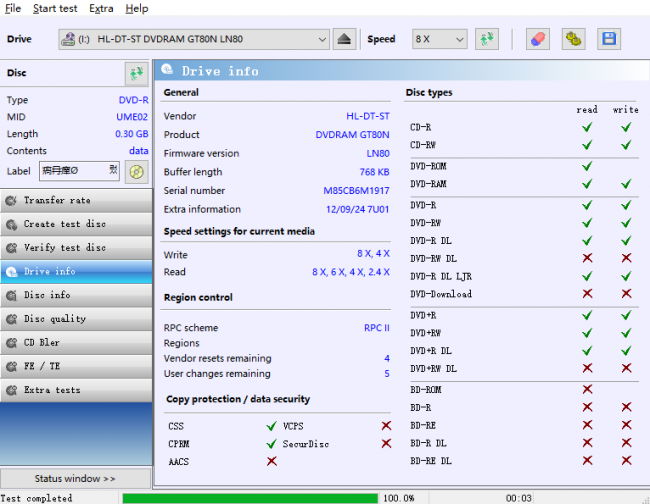Select the Extra tests tab
The width and height of the screenshot is (650, 504).
(x=76, y=390)
